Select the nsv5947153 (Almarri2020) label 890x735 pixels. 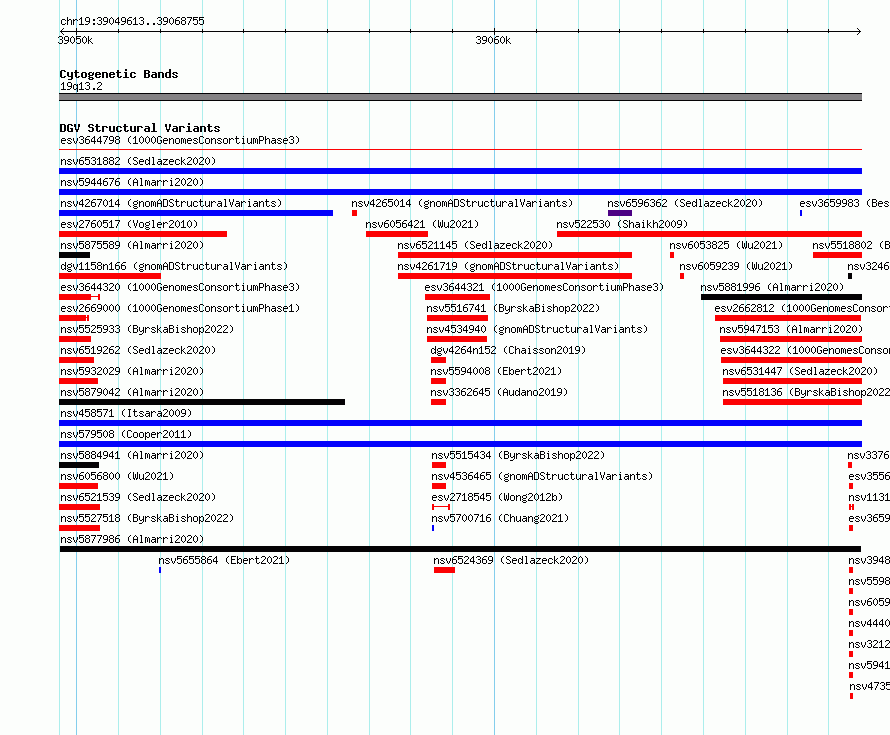click(x=791, y=329)
